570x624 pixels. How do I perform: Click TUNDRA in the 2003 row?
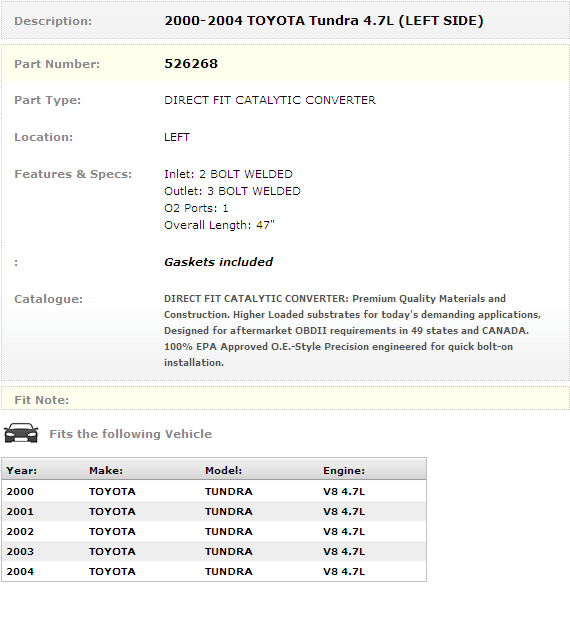(x=228, y=552)
